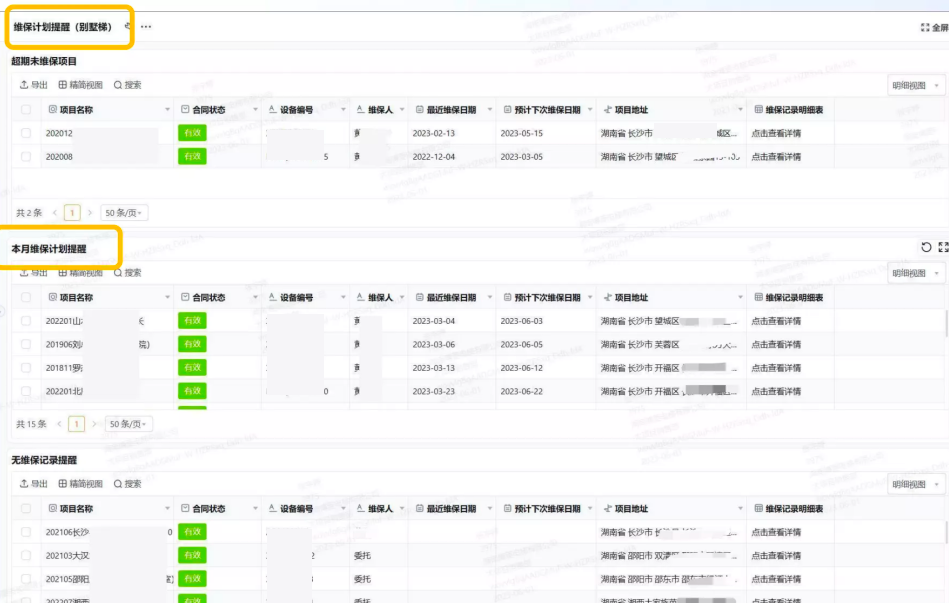Screen dimensions: 949x603
Task: Select all rows in the 无维保记录提醒 table
Action: coord(26,509)
